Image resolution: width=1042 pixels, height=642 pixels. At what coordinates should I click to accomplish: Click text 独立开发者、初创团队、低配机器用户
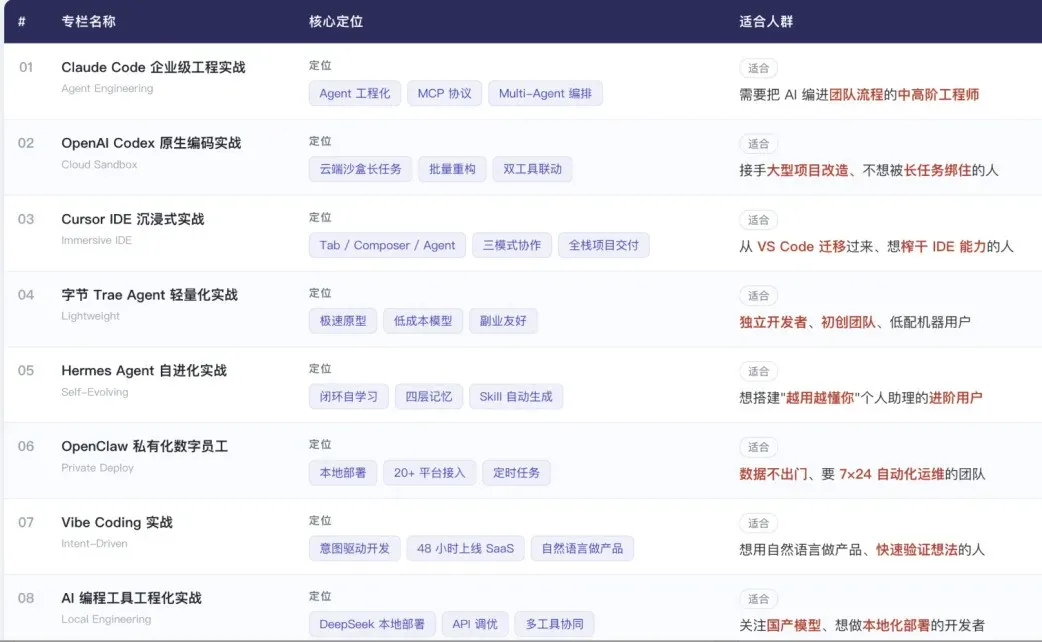tap(855, 322)
